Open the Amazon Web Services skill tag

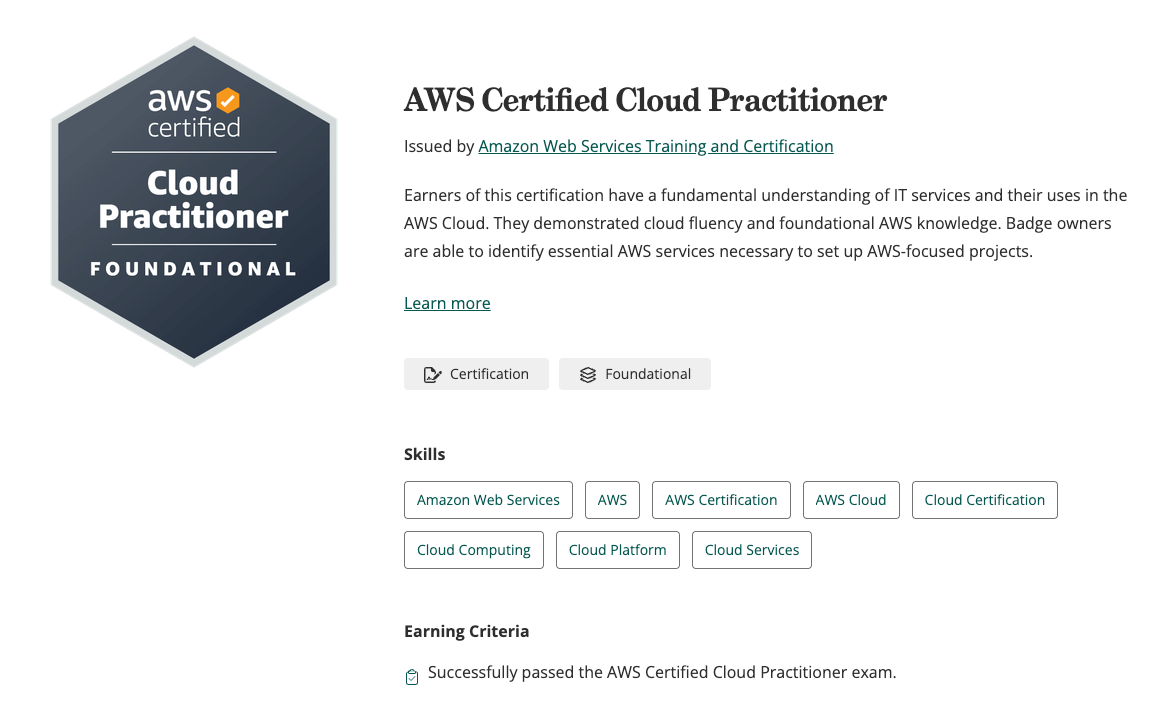pyautogui.click(x=488, y=500)
